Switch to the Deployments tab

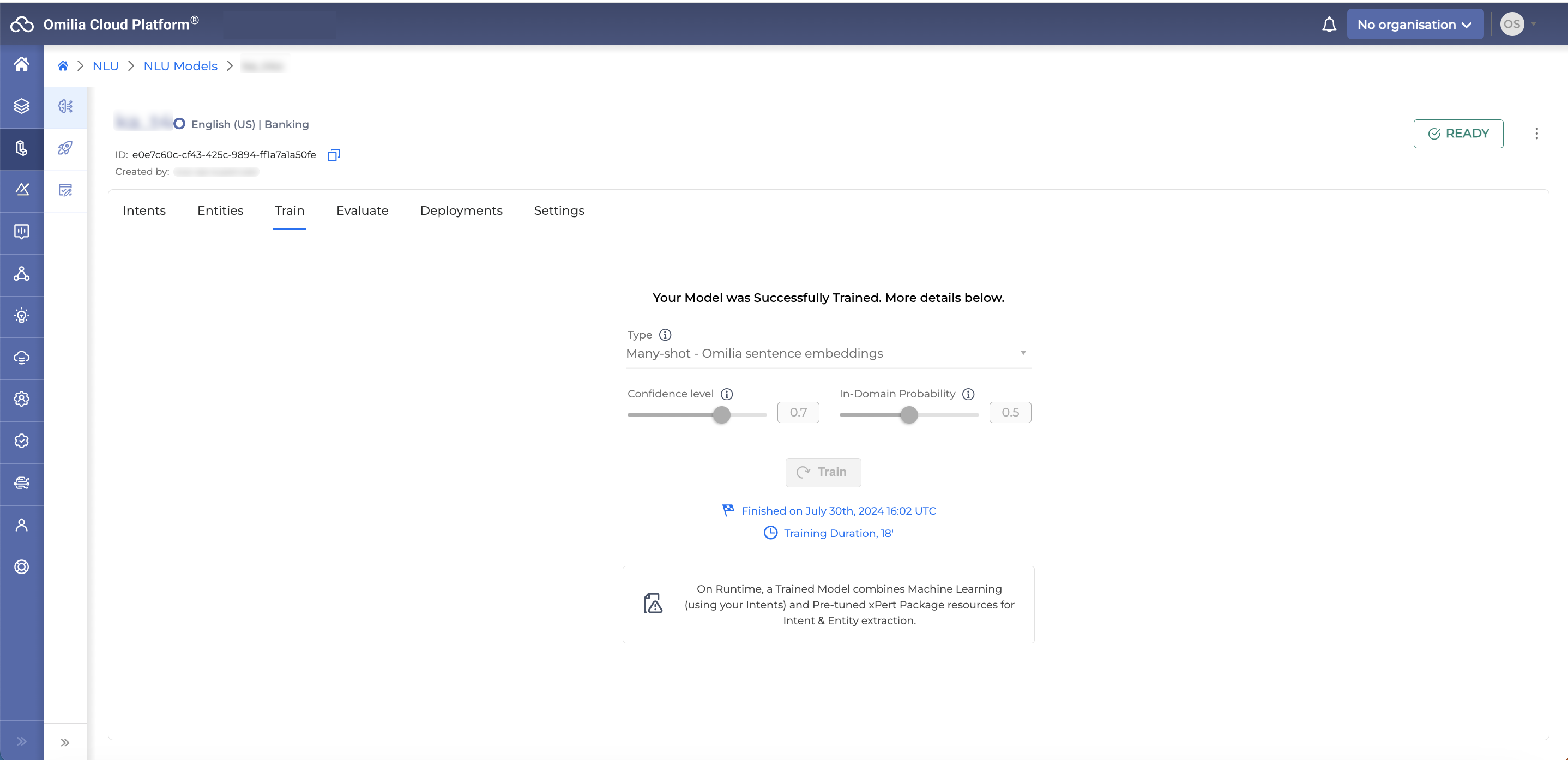tap(461, 210)
